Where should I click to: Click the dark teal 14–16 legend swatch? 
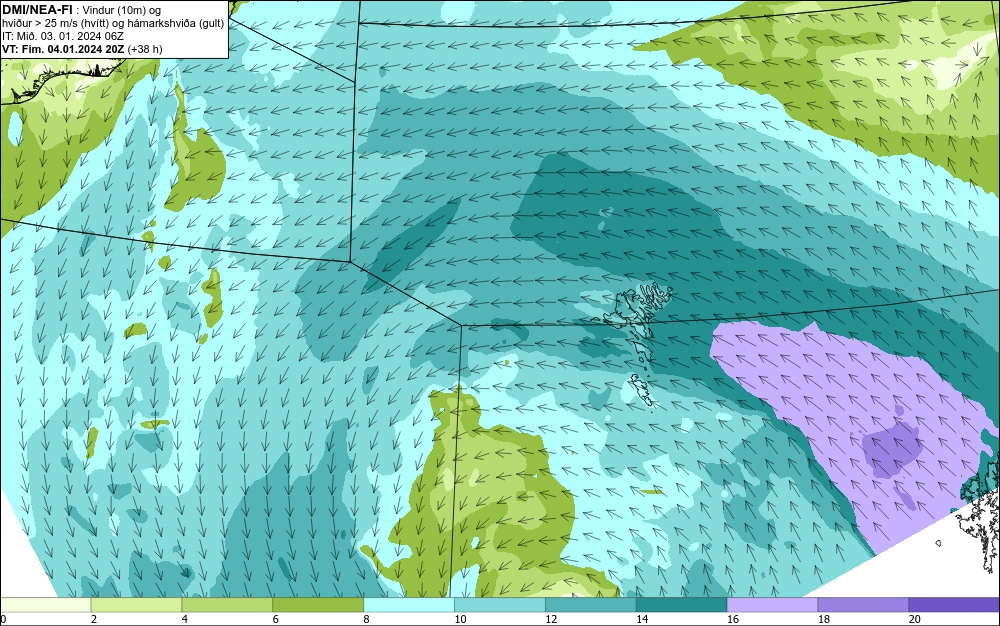point(682,605)
